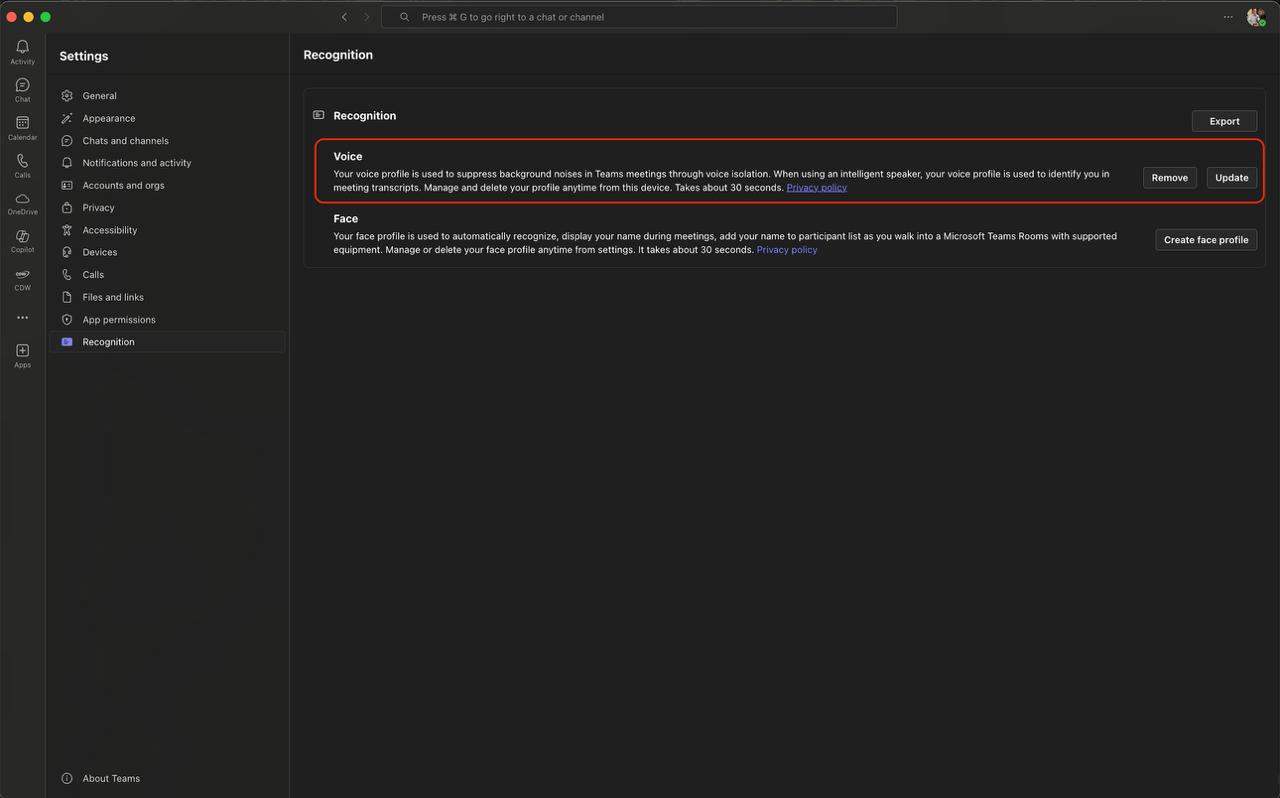Update the voice profile
1280x798 pixels.
pos(1231,178)
